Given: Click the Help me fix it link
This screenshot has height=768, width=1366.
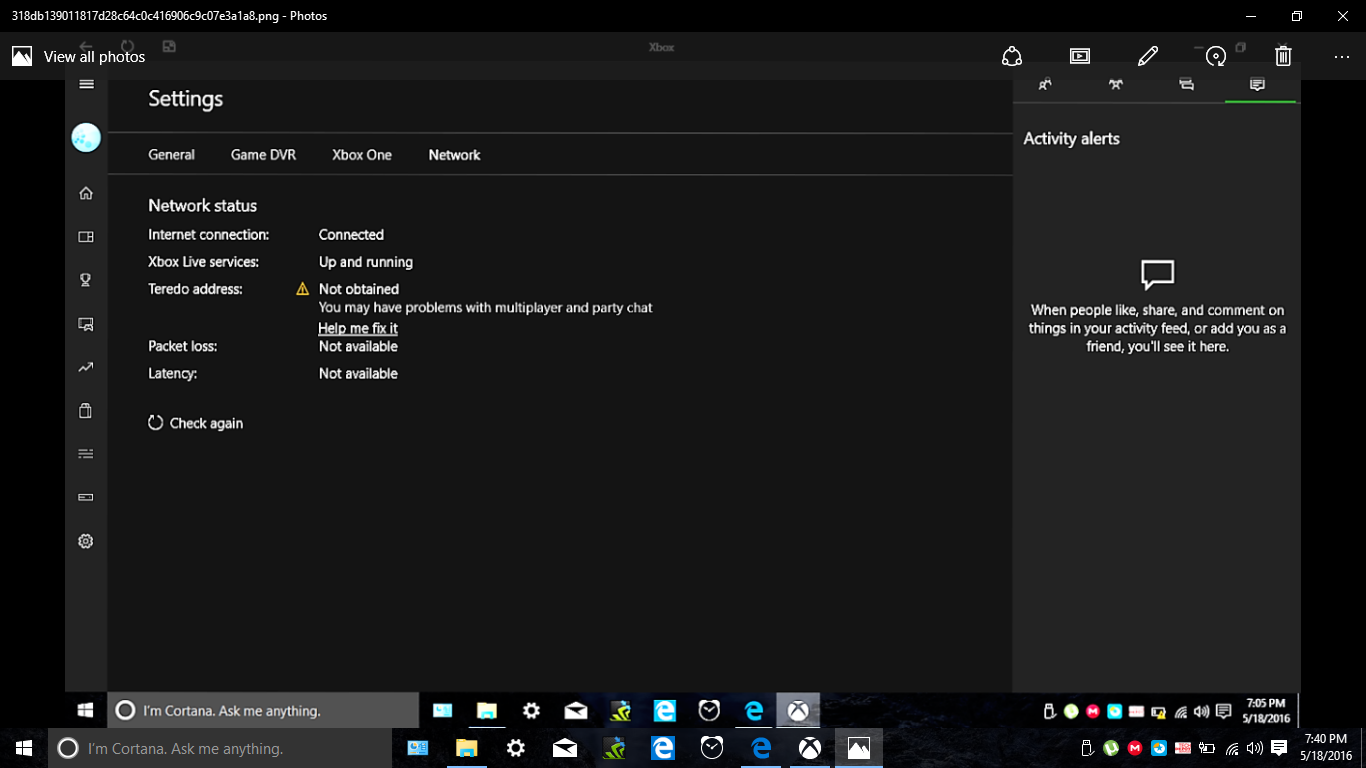Looking at the screenshot, I should pos(358,328).
